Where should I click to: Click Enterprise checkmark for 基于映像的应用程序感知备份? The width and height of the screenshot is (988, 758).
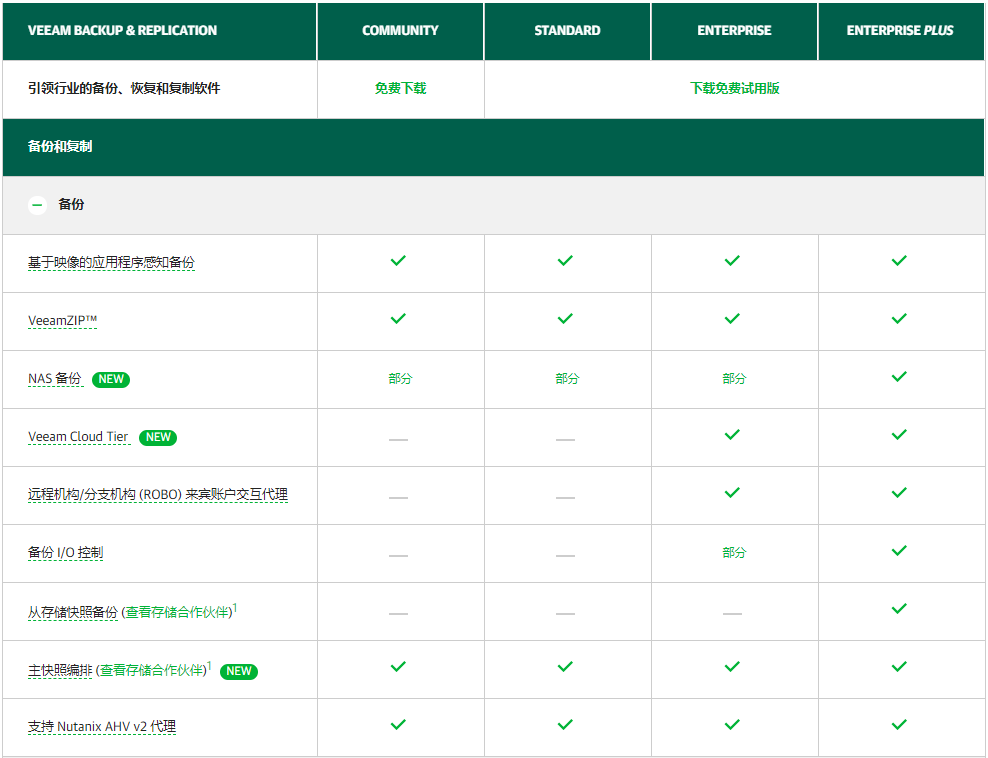[x=732, y=260]
